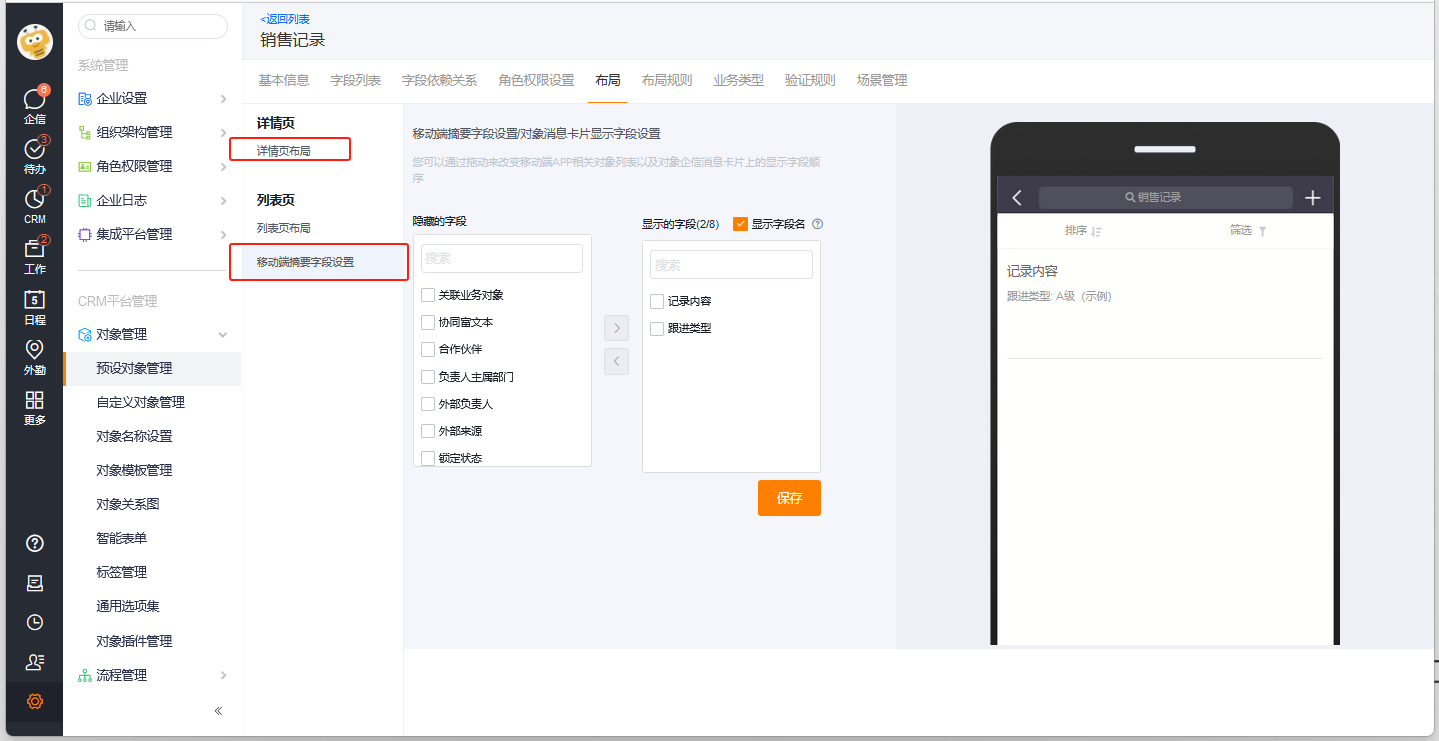Viewport: 1439px width, 741px height.
Task: Switch to 字段依赖关系 tab
Action: [x=440, y=80]
